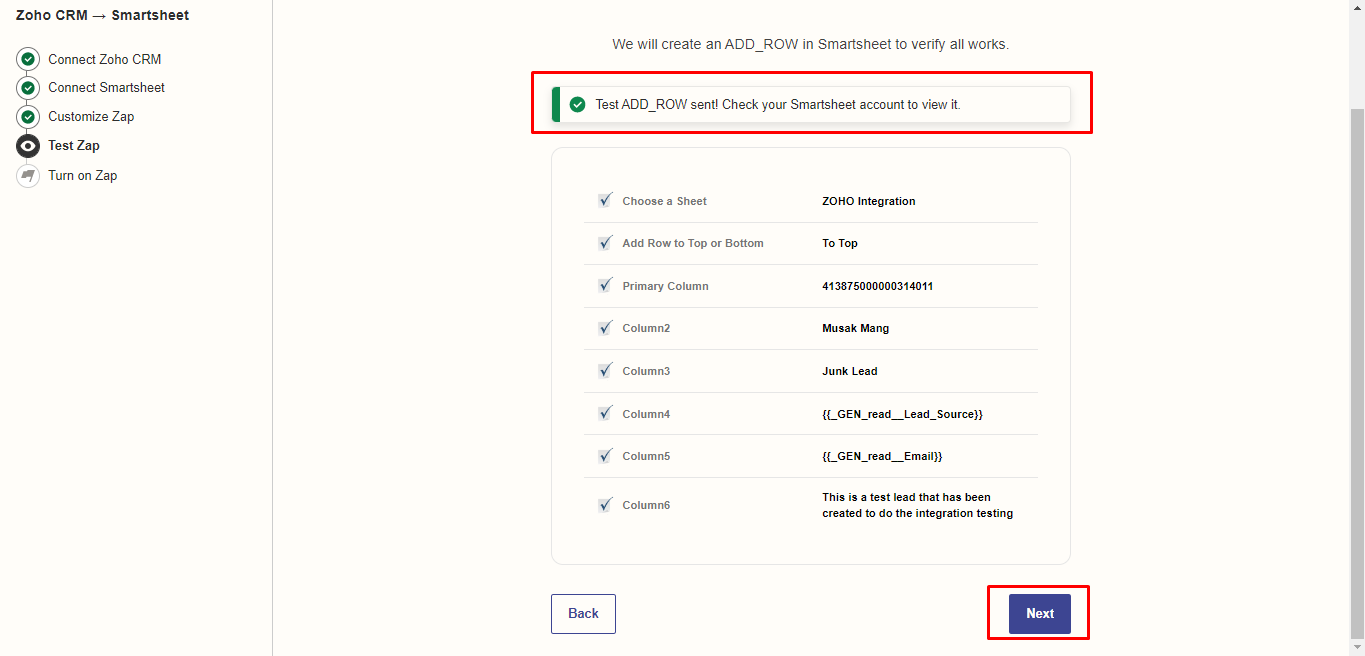The width and height of the screenshot is (1365, 656).
Task: Toggle the Column3 checkbox
Action: [x=605, y=370]
